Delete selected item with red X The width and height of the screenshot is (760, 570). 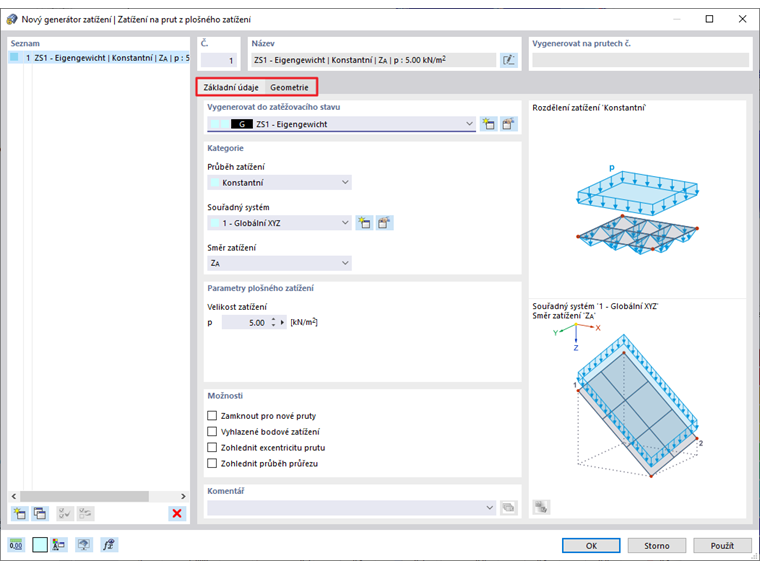[177, 513]
